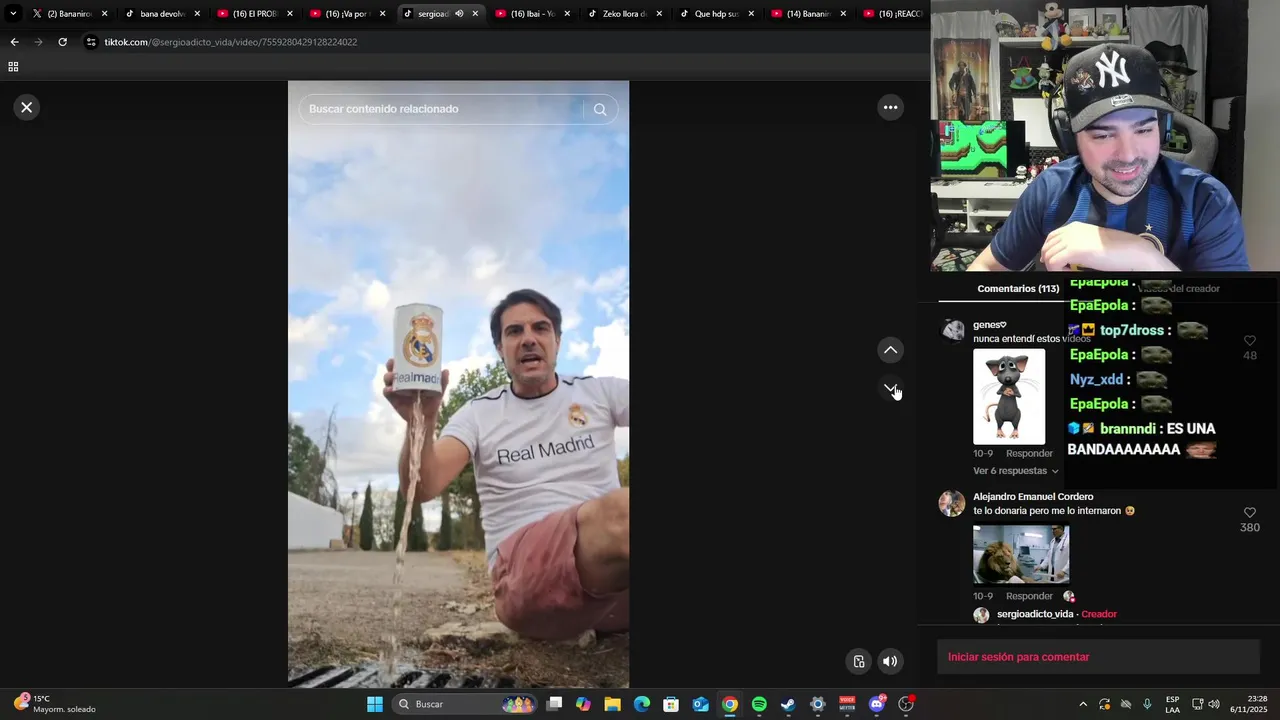Open Spotify from taskbar

[x=759, y=704]
